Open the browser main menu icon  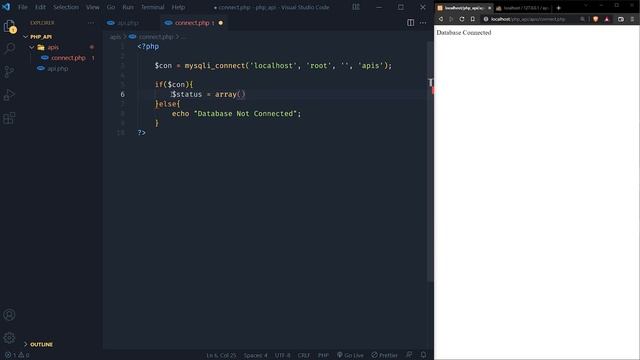[632, 19]
